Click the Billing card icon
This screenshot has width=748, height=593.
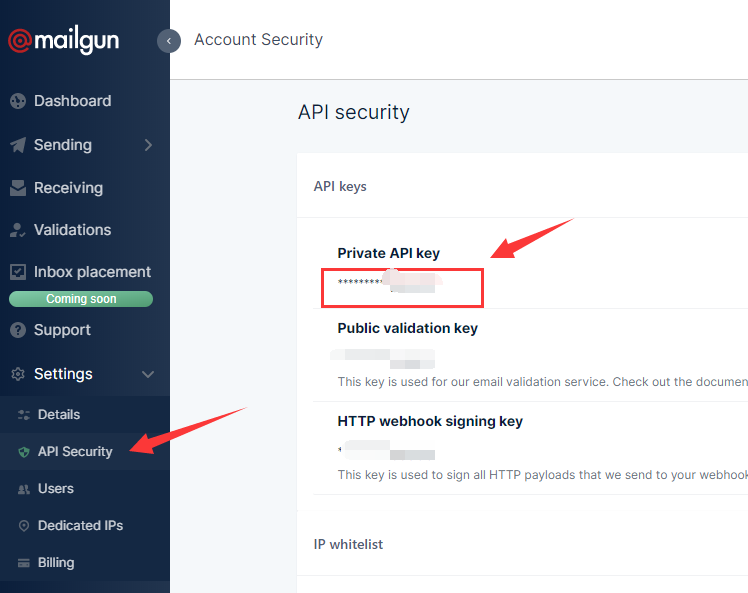24,563
